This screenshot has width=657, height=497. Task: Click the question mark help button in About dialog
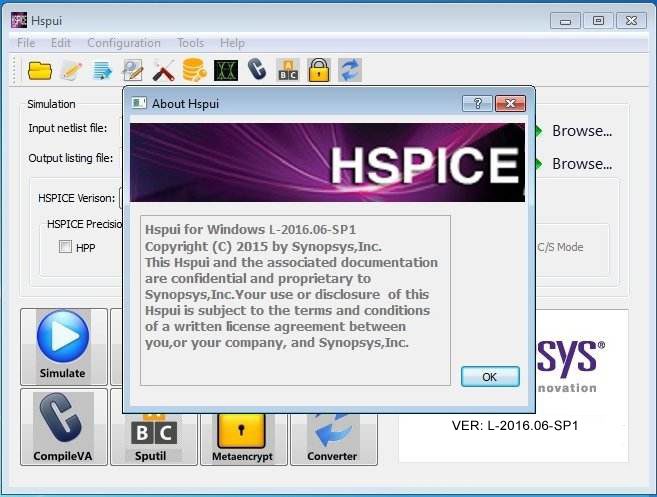click(x=477, y=103)
